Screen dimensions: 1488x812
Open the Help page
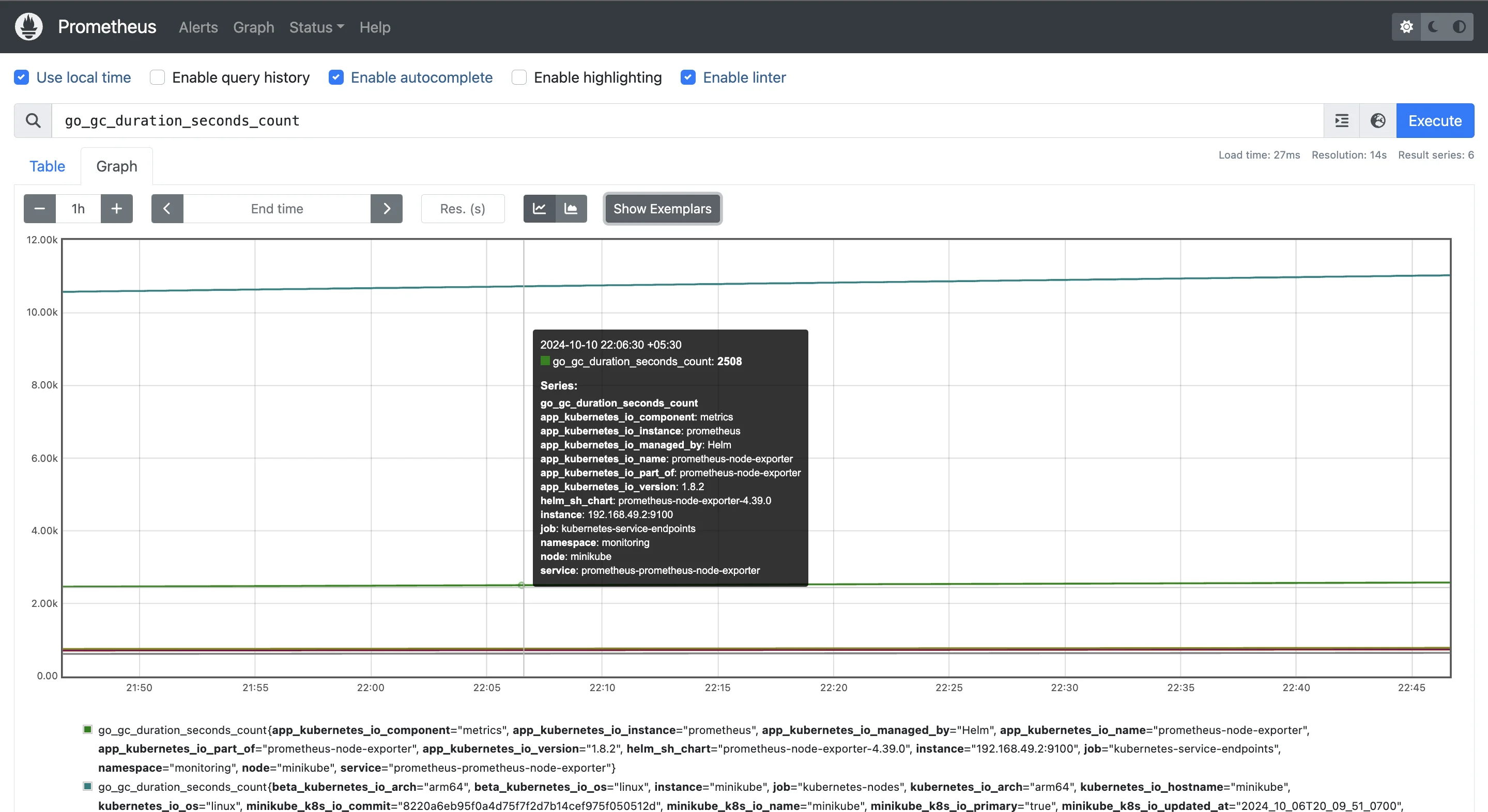375,27
